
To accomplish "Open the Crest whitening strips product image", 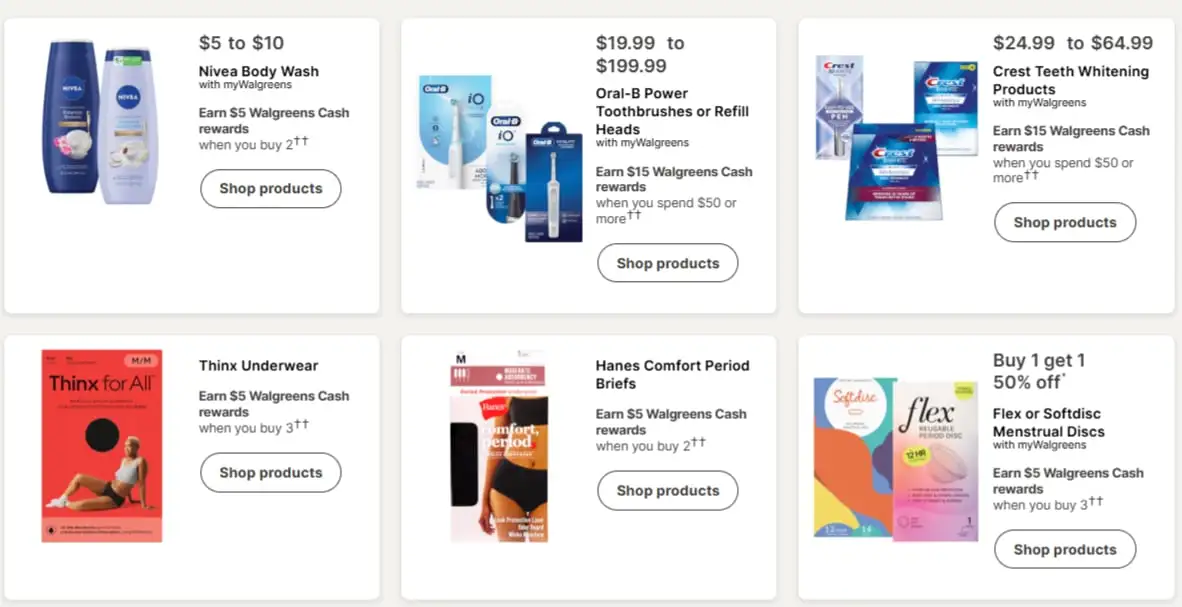I will [x=896, y=136].
